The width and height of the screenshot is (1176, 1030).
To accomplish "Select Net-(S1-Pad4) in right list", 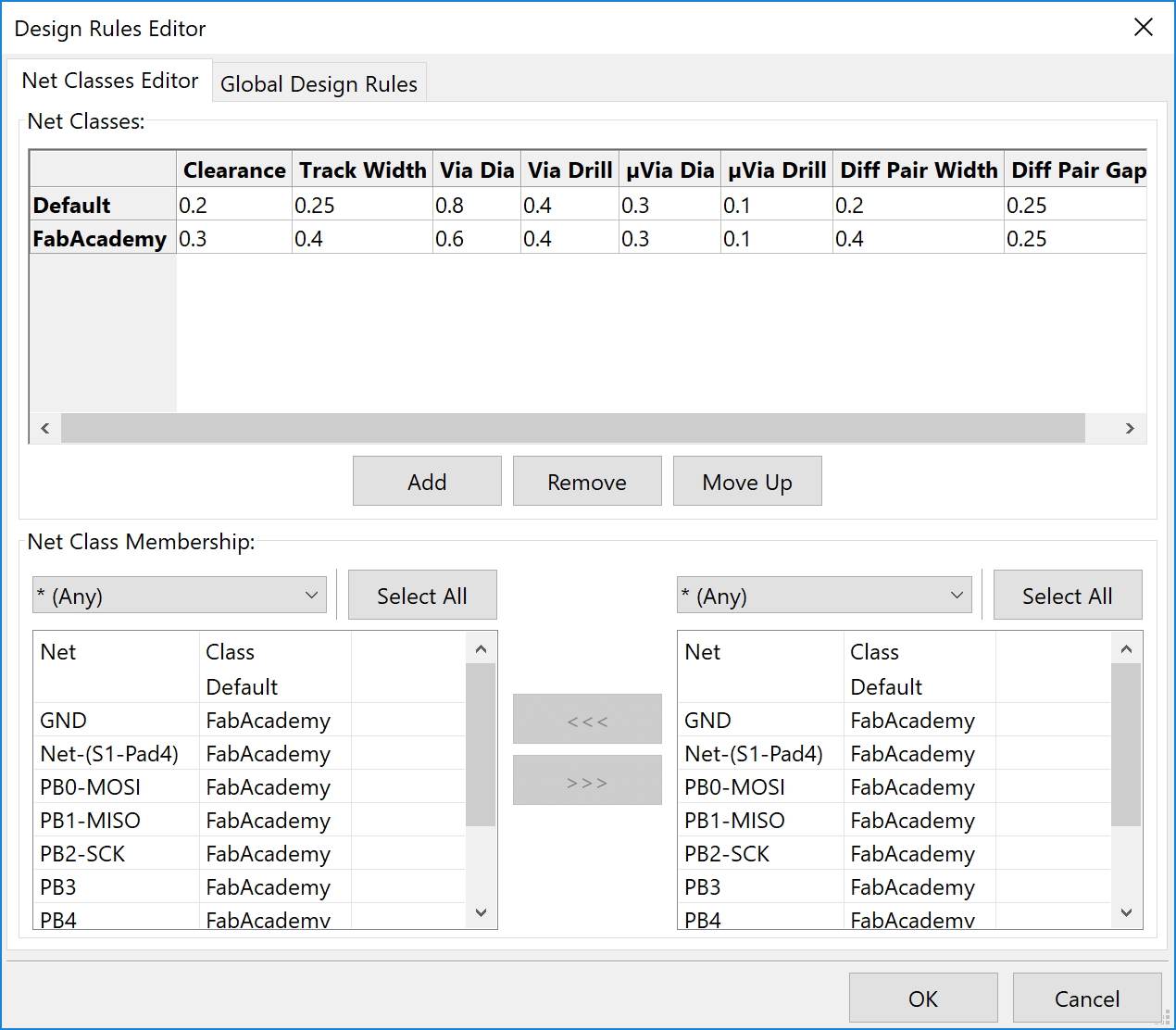I will tap(895, 753).
